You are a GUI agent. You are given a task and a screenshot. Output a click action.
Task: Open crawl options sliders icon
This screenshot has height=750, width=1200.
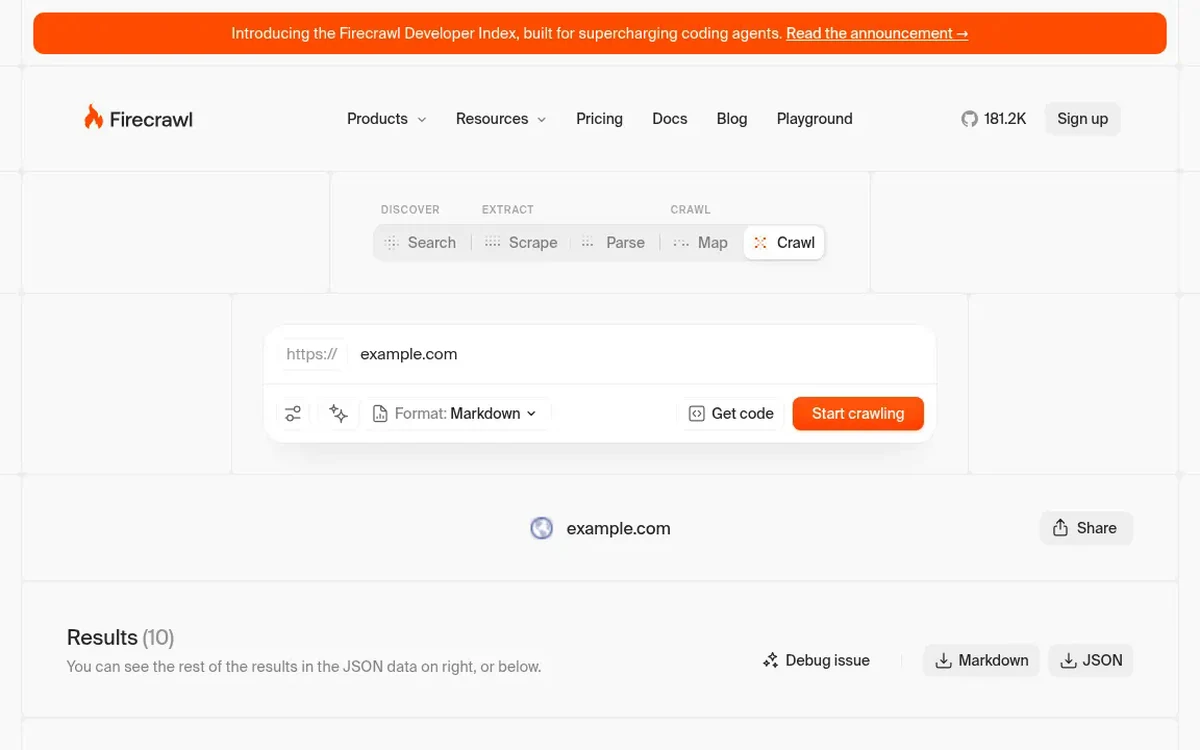293,413
